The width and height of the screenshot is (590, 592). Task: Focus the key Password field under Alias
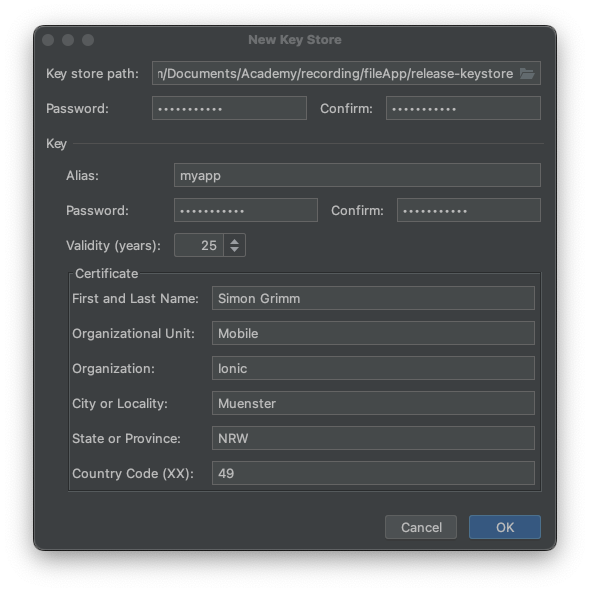click(x=246, y=210)
